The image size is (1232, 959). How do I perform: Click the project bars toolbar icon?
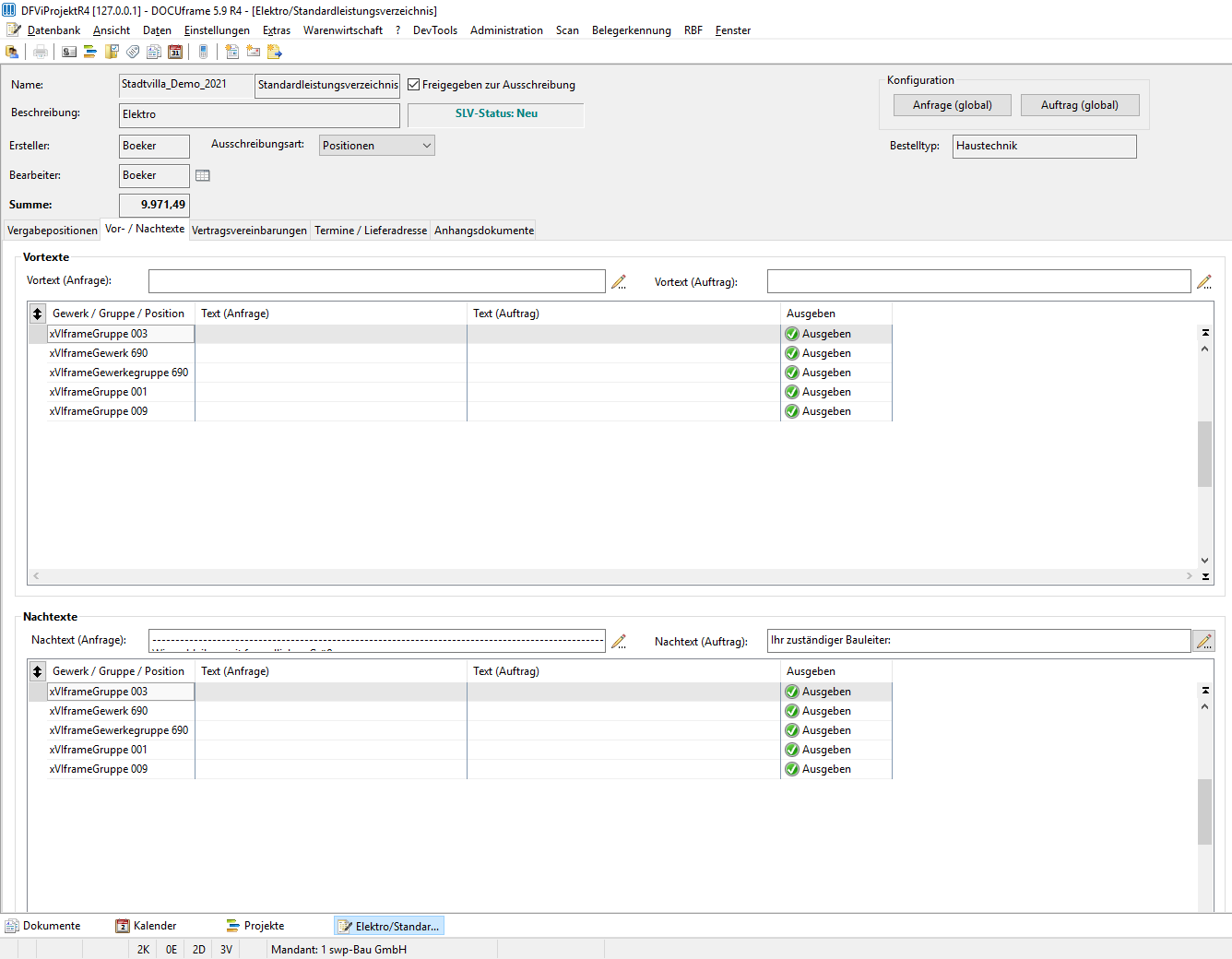click(90, 52)
